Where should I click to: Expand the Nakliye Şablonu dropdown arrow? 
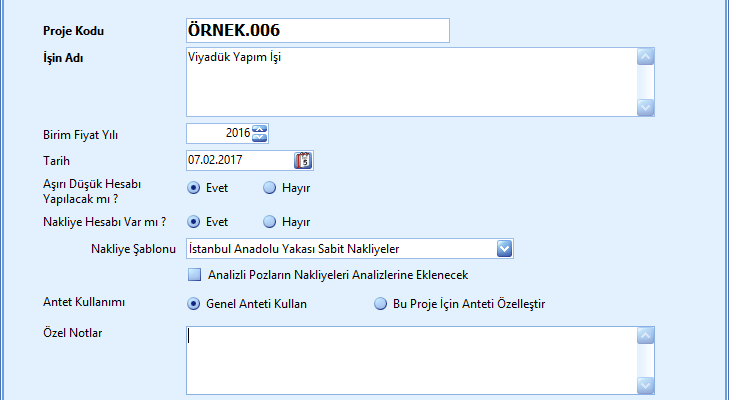[x=505, y=248]
